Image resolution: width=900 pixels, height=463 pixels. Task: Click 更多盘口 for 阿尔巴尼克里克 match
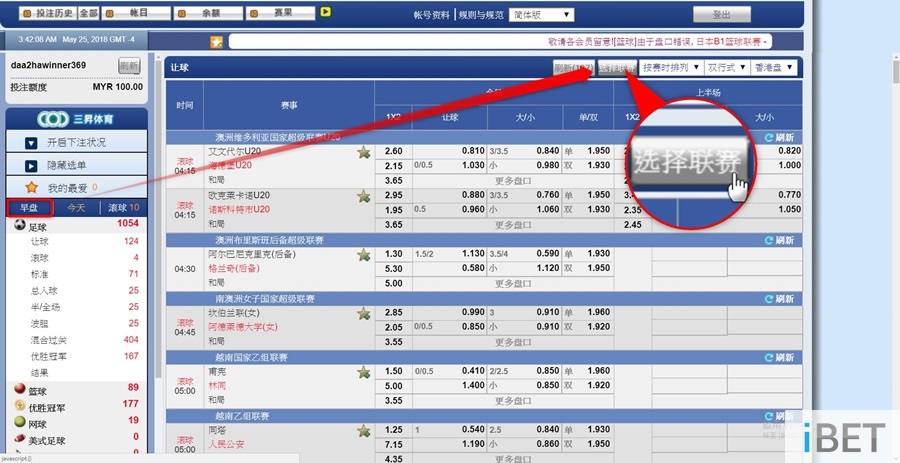[513, 283]
